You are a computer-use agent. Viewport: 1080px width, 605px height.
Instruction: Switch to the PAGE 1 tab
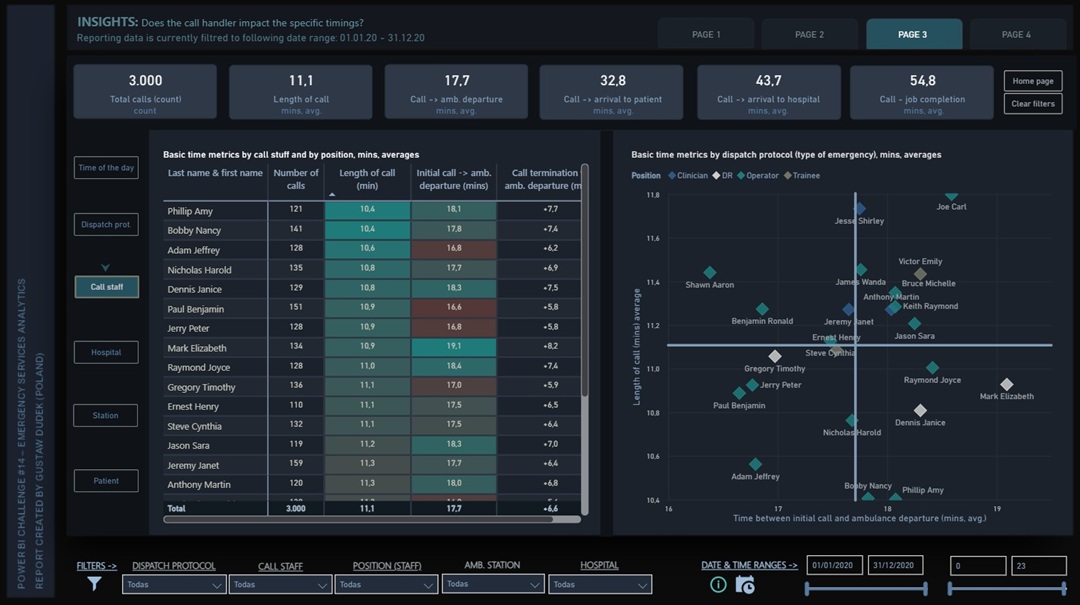click(x=706, y=35)
